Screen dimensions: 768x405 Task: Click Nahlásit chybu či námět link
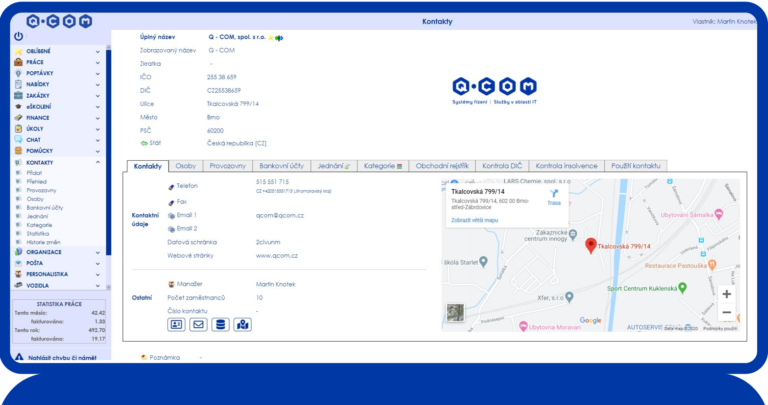point(62,358)
